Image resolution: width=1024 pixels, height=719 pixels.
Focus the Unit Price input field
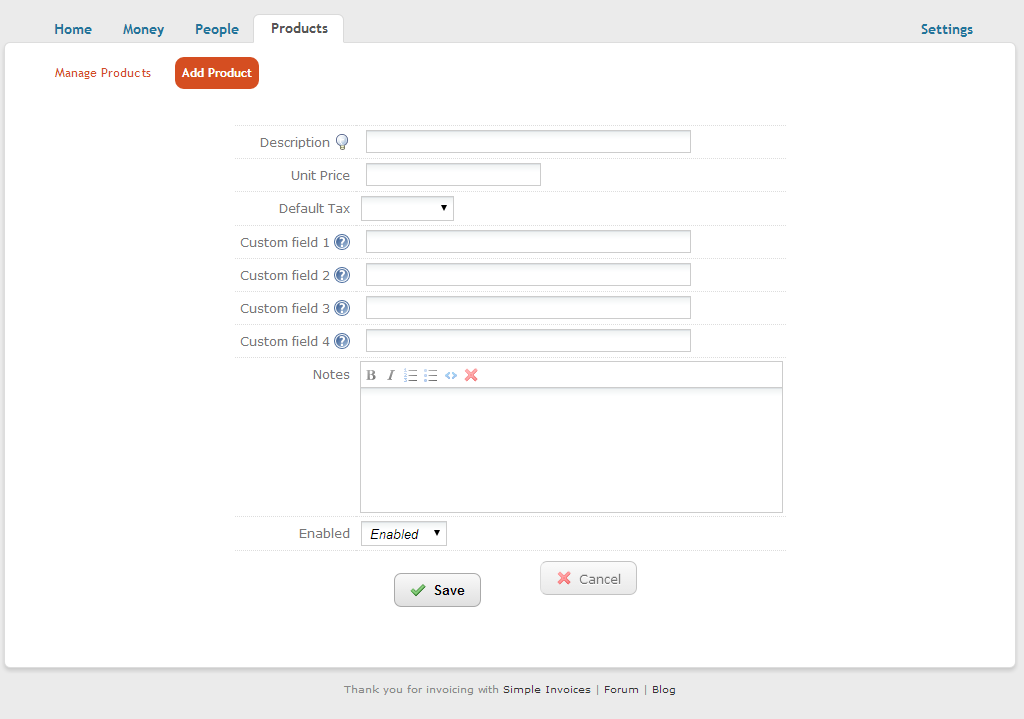(x=453, y=174)
